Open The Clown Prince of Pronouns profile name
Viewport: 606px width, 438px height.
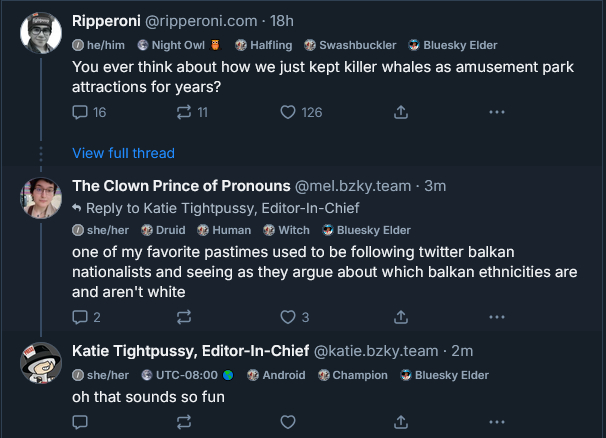(180, 186)
